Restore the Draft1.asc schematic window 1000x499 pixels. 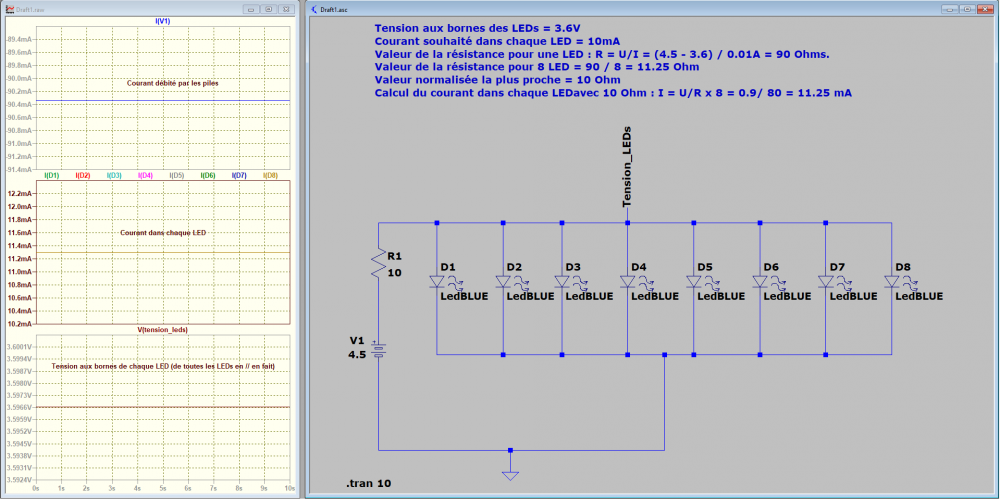[967, 10]
